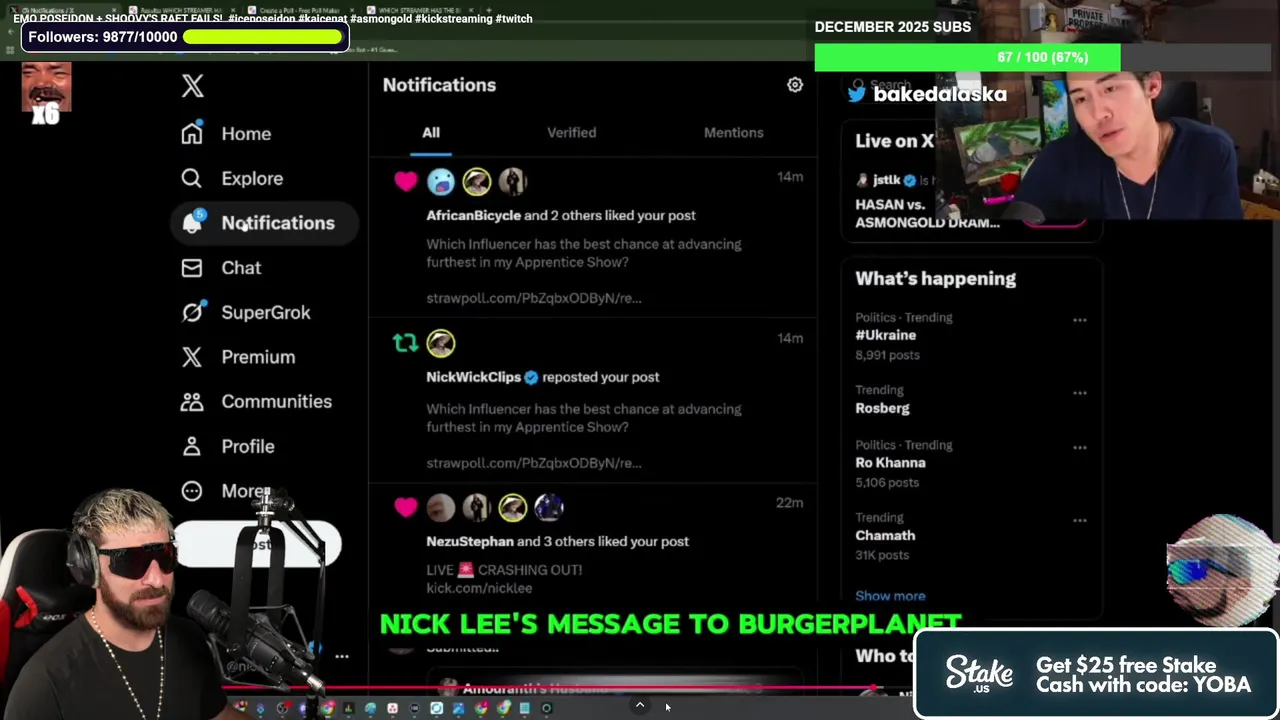Open the Rosberg trending topic
The height and width of the screenshot is (720, 1280).
click(x=882, y=408)
